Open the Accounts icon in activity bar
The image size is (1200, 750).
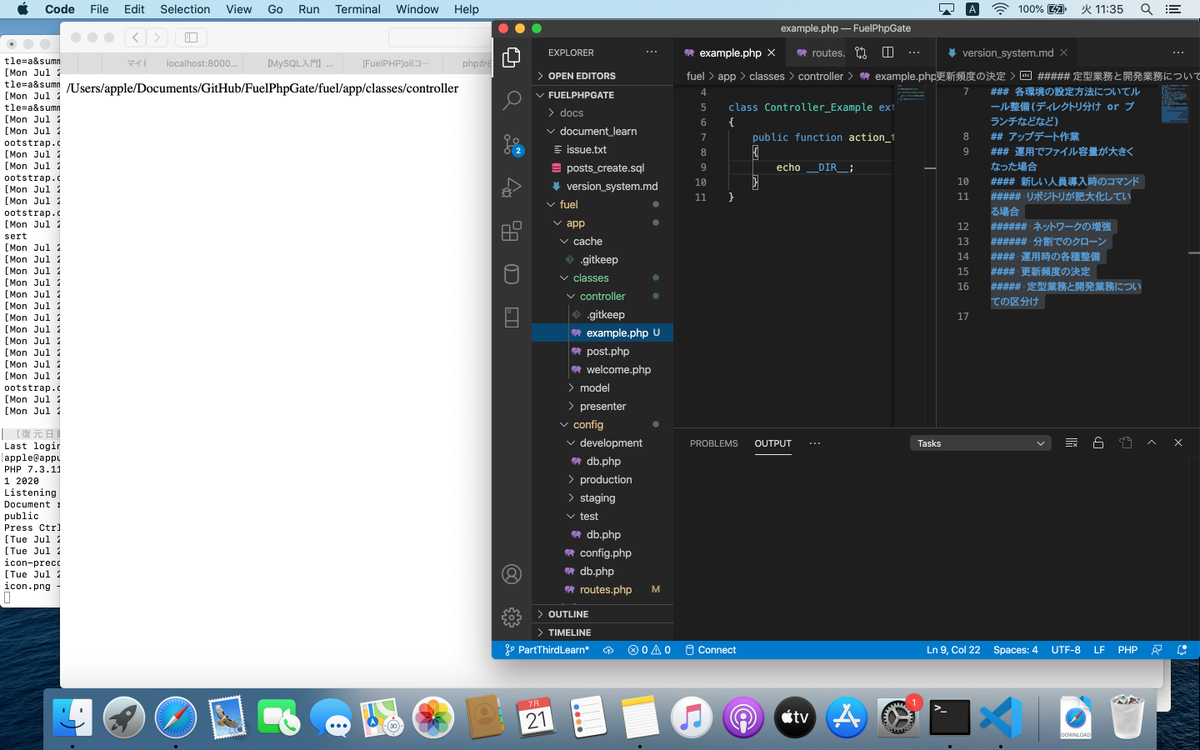(x=511, y=574)
